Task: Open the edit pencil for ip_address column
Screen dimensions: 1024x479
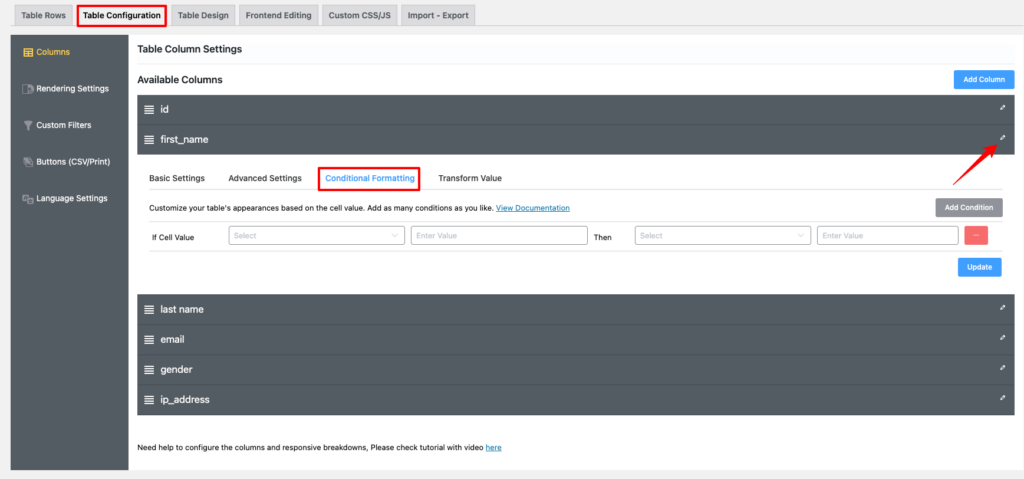Action: click(x=1002, y=397)
